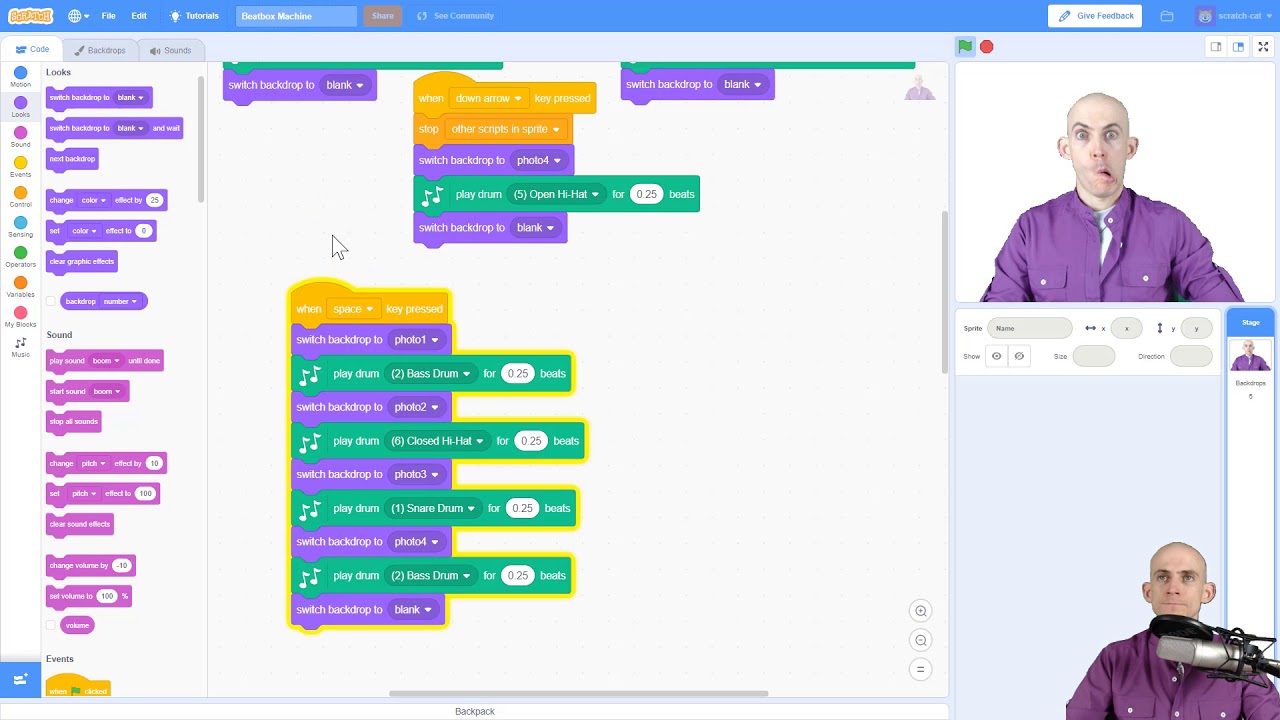Open the File menu
1280x720 pixels.
(108, 16)
